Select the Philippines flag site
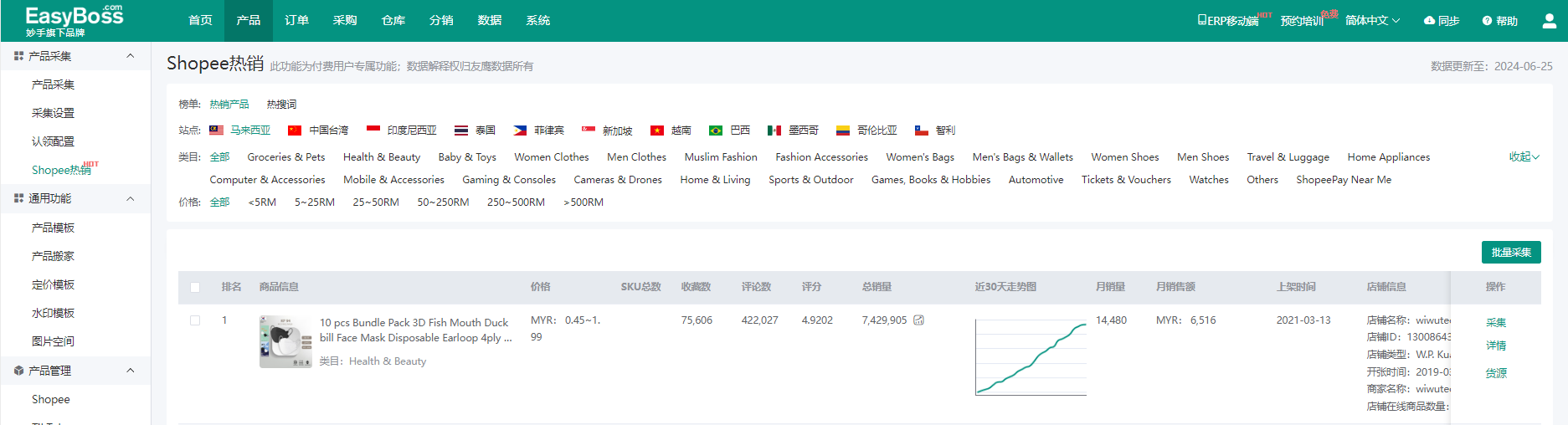1568x425 pixels. pos(520,131)
